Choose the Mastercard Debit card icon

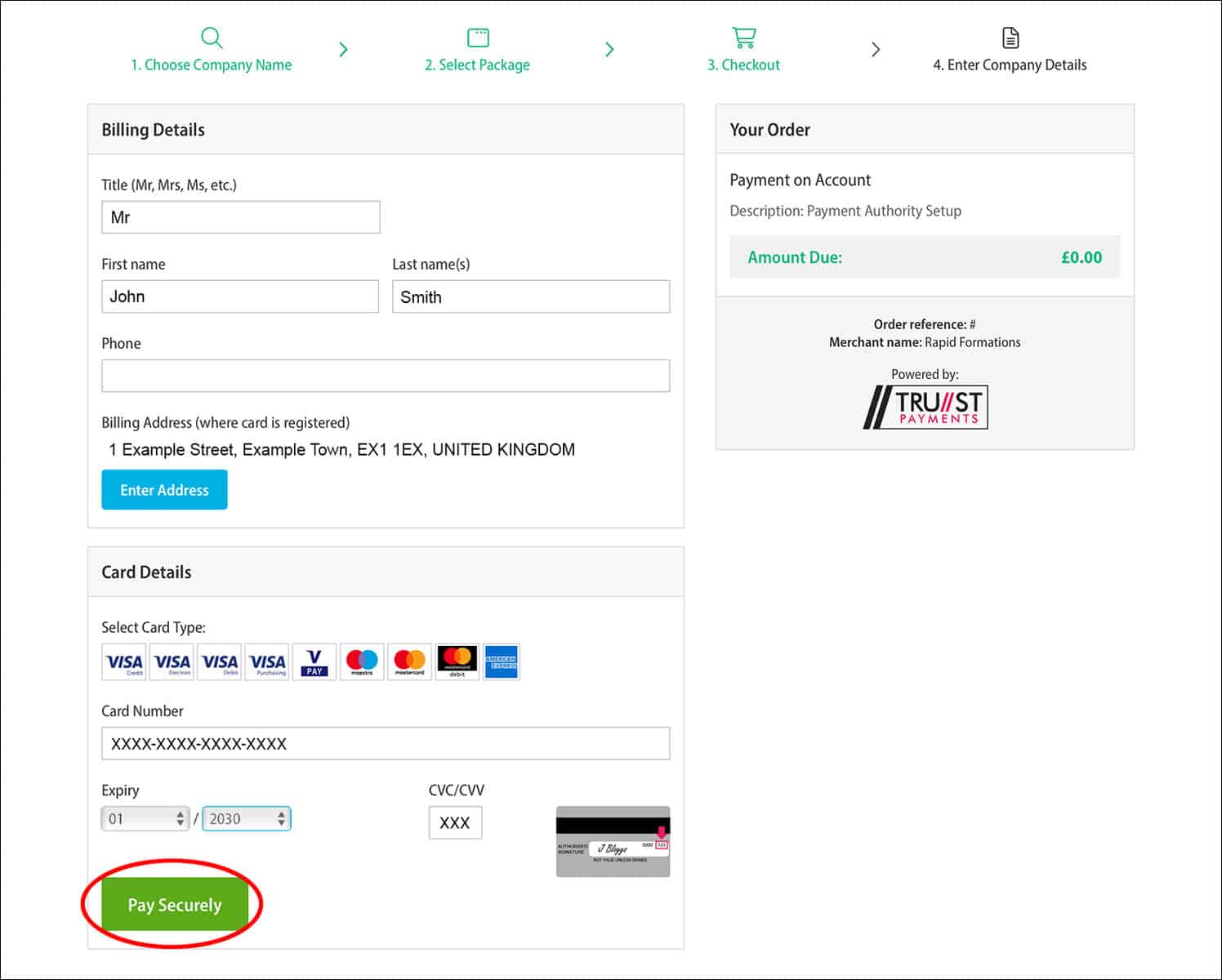(457, 662)
